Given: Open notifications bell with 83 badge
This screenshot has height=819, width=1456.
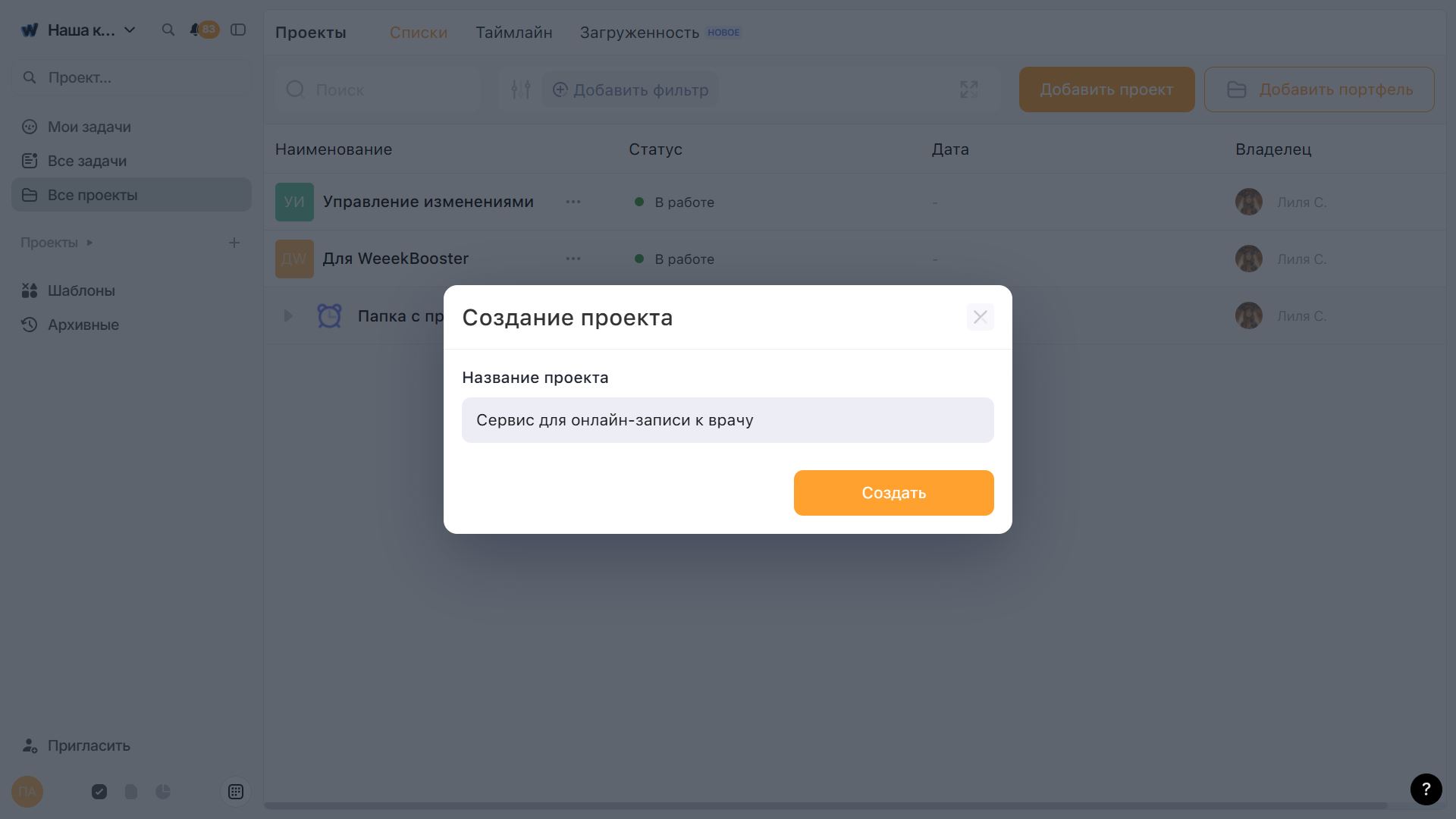Looking at the screenshot, I should [x=203, y=30].
